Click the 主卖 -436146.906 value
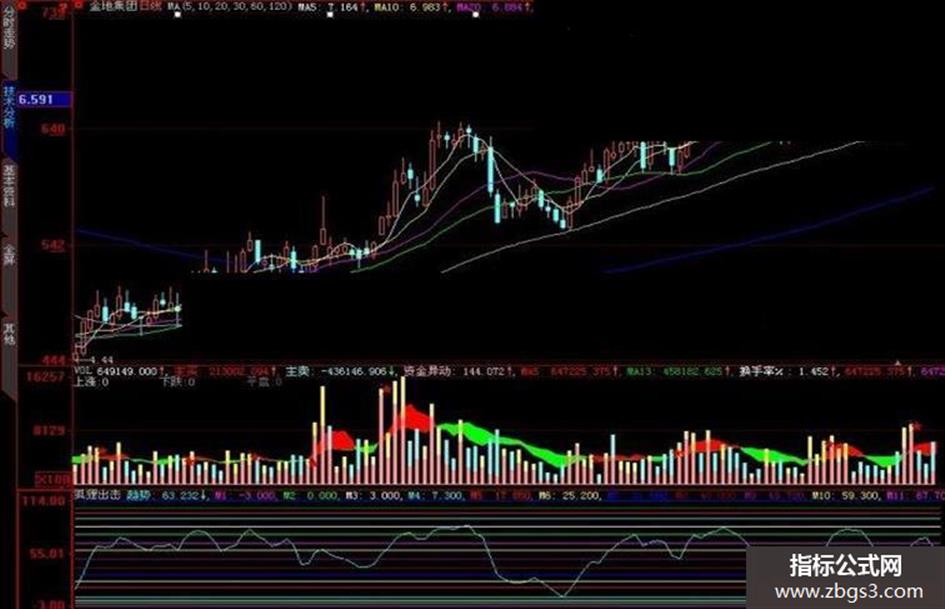Screen dimensions: 945x609 339,371
